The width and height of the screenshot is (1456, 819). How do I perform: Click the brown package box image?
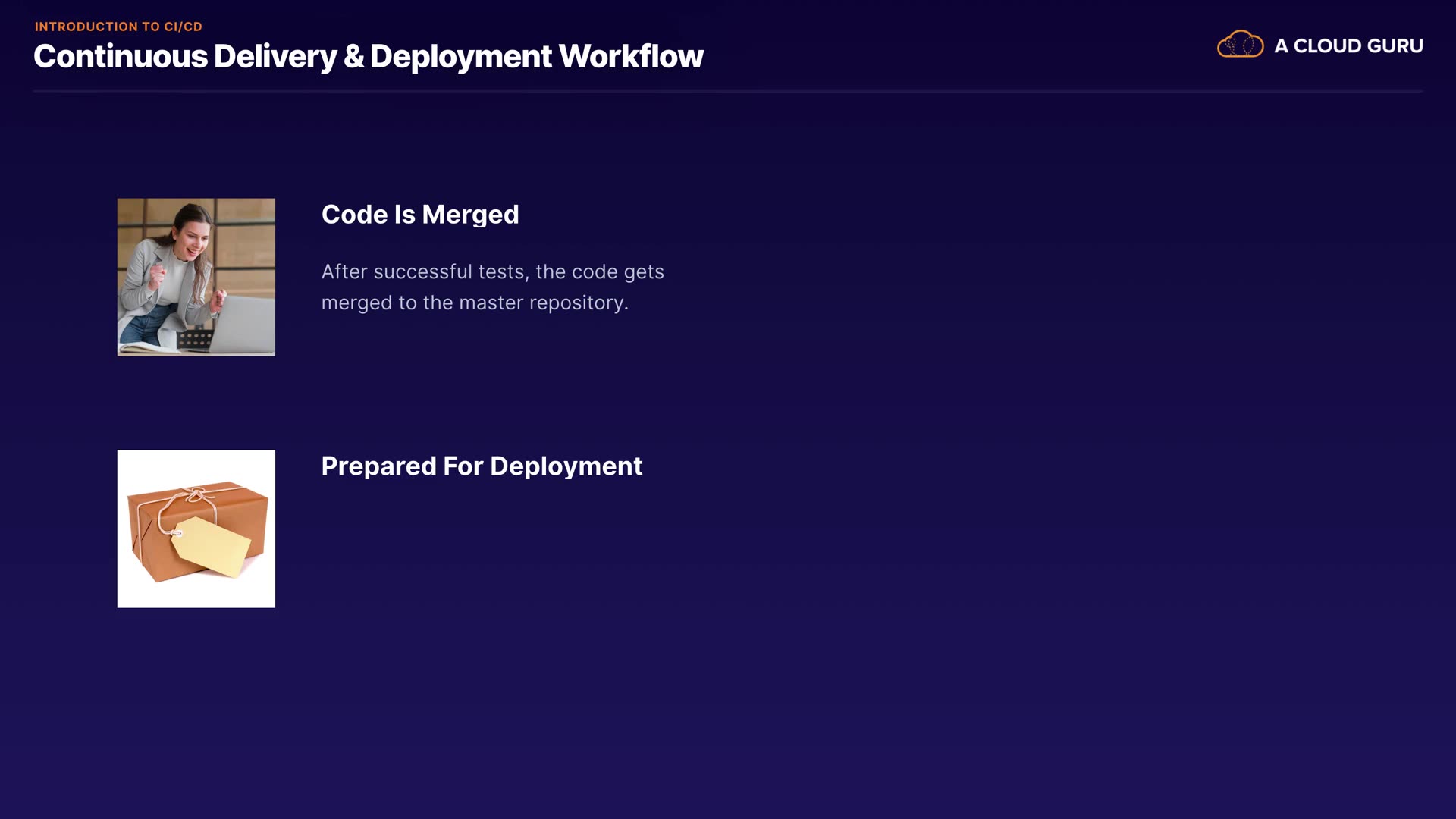coord(196,529)
